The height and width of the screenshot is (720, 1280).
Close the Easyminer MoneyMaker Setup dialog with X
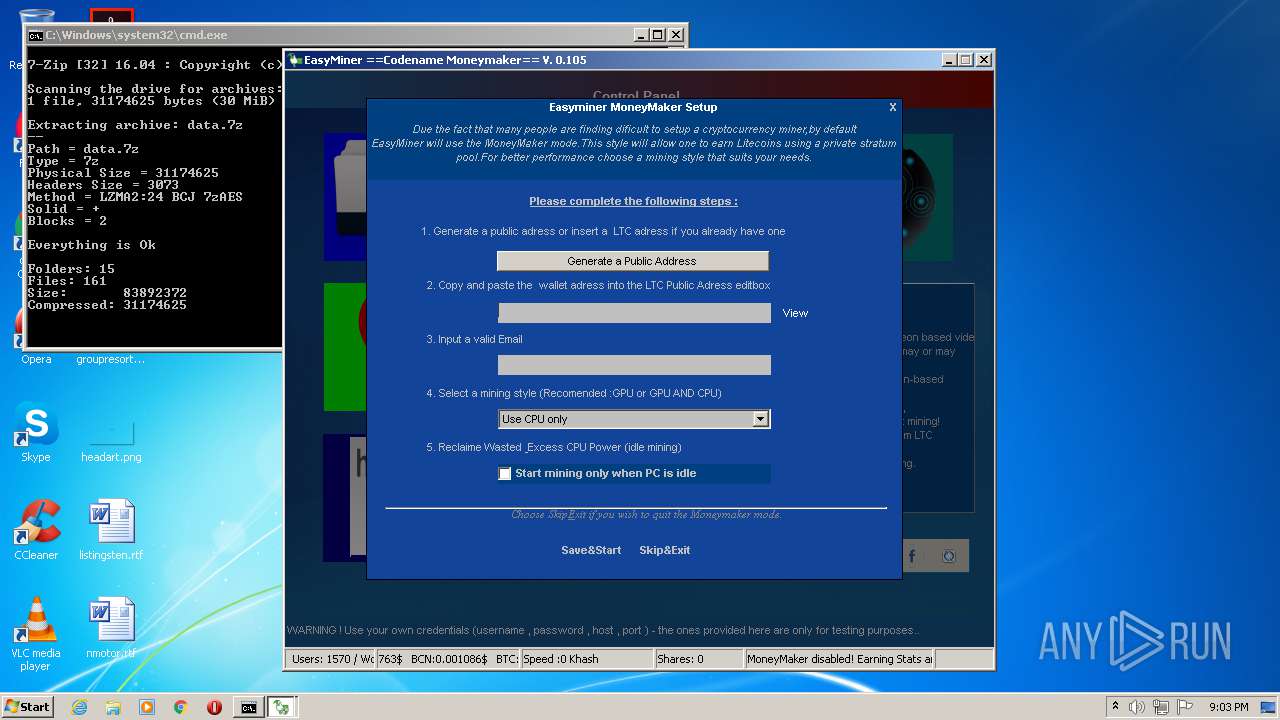pyautogui.click(x=893, y=107)
